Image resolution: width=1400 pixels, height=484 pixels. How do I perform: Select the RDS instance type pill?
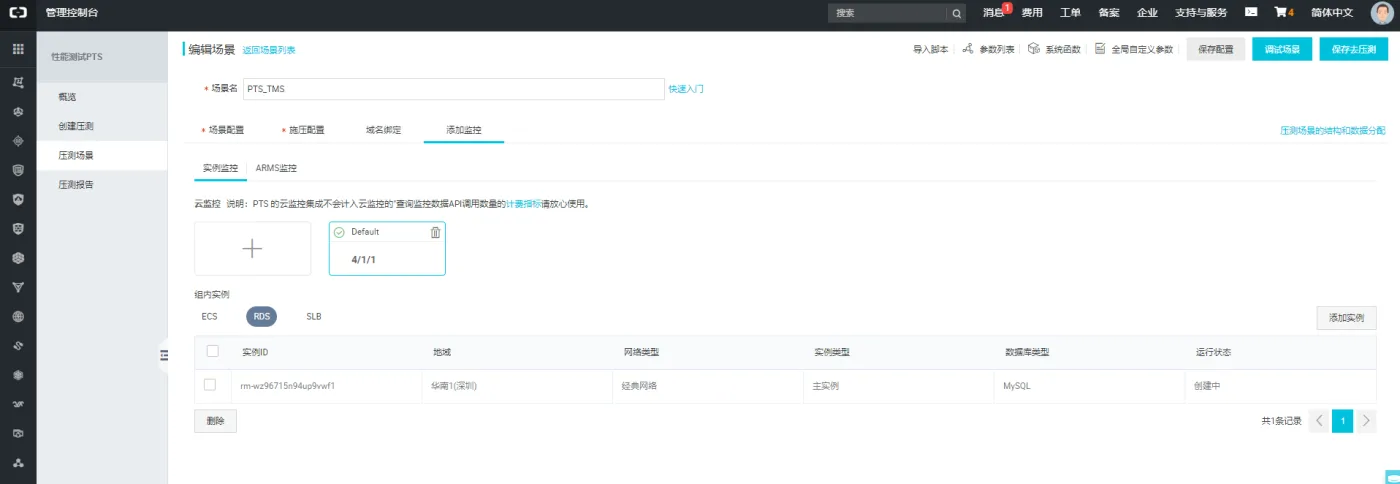tap(261, 316)
